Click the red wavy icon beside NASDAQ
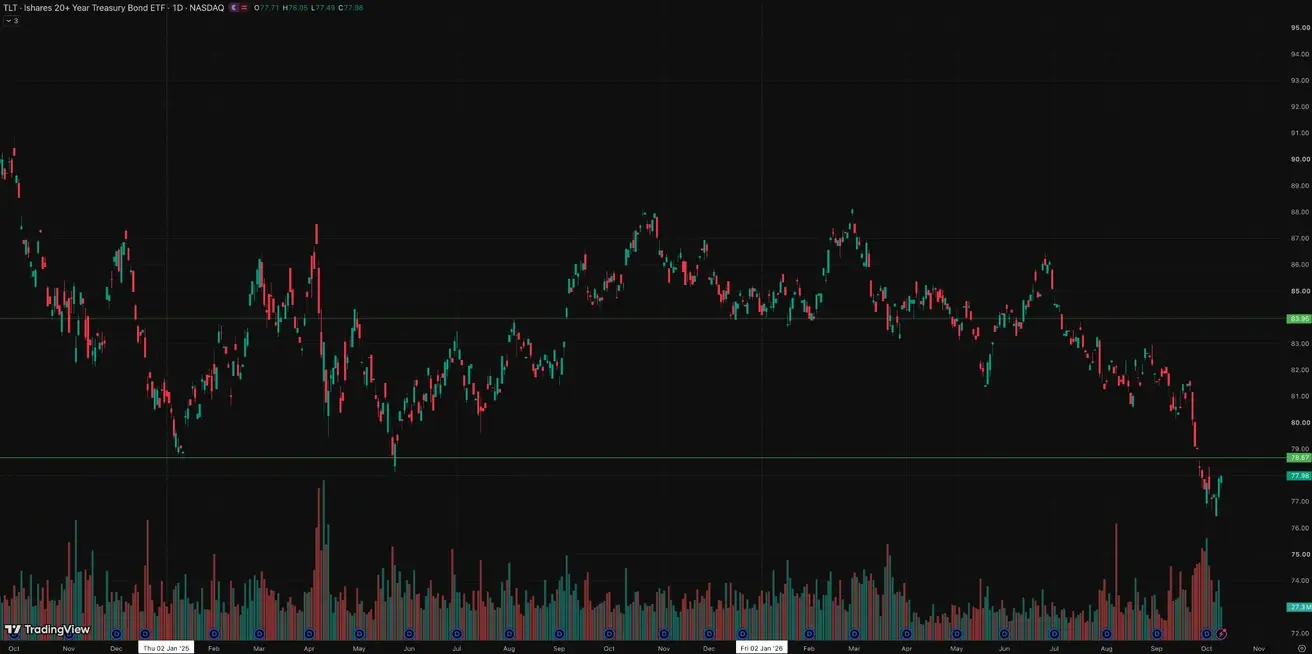 [x=246, y=7]
